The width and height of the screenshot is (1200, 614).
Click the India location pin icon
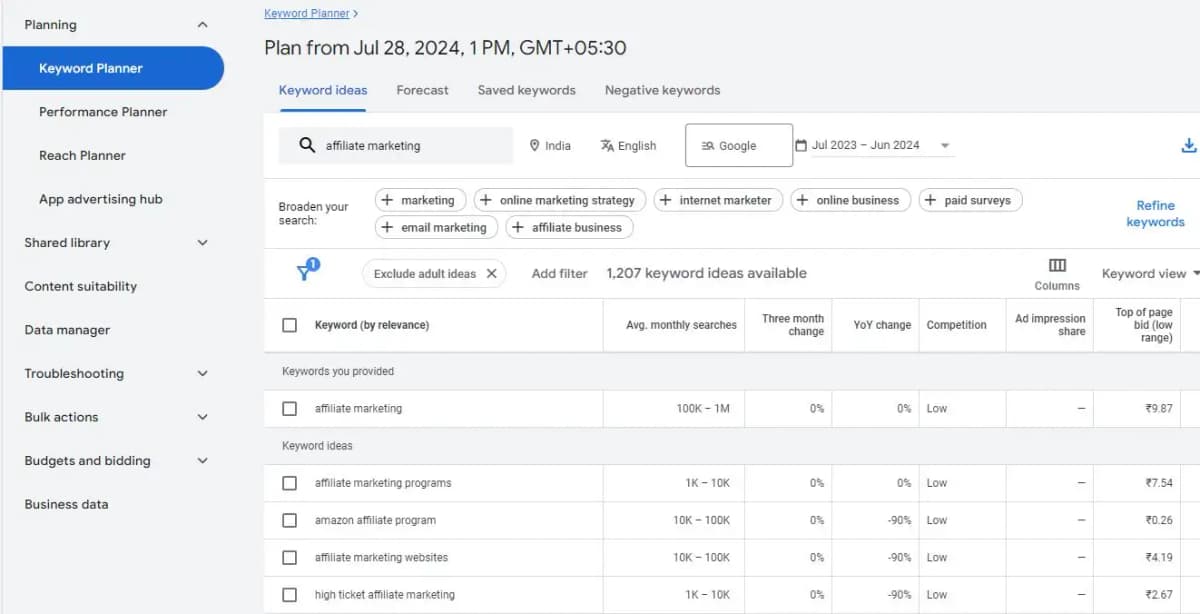pos(534,145)
